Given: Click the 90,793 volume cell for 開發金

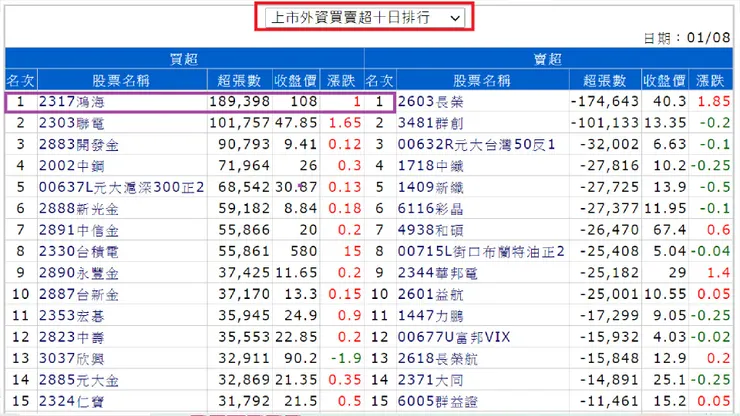Looking at the screenshot, I should coord(244,144).
